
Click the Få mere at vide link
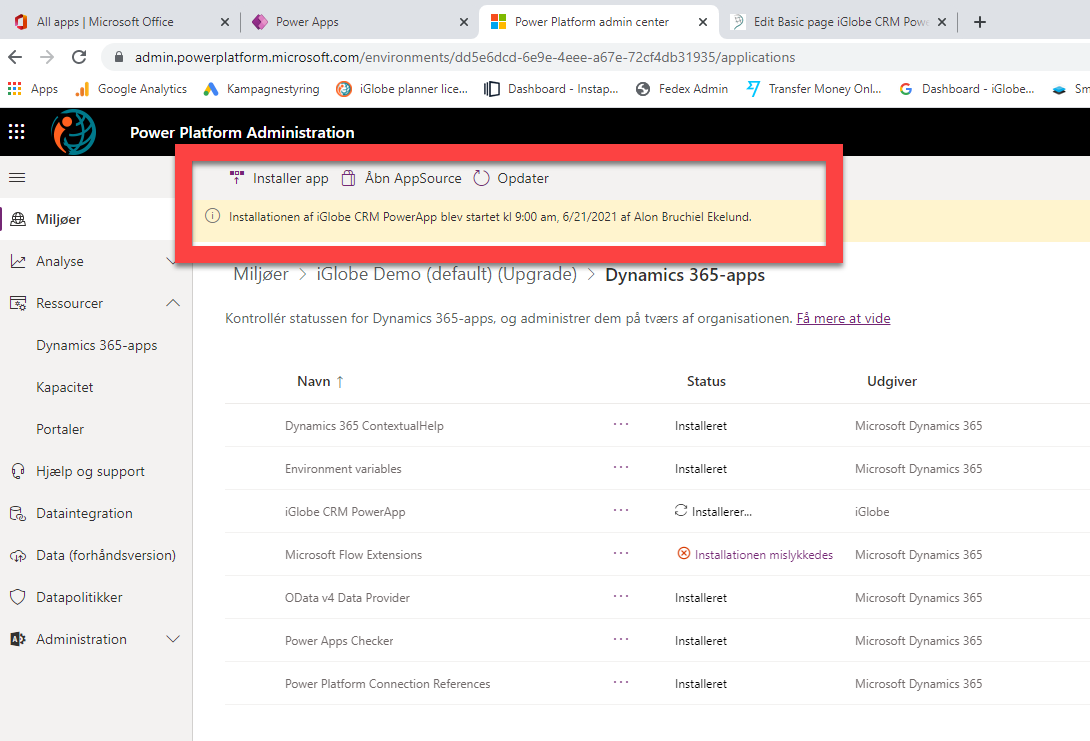[x=843, y=318]
